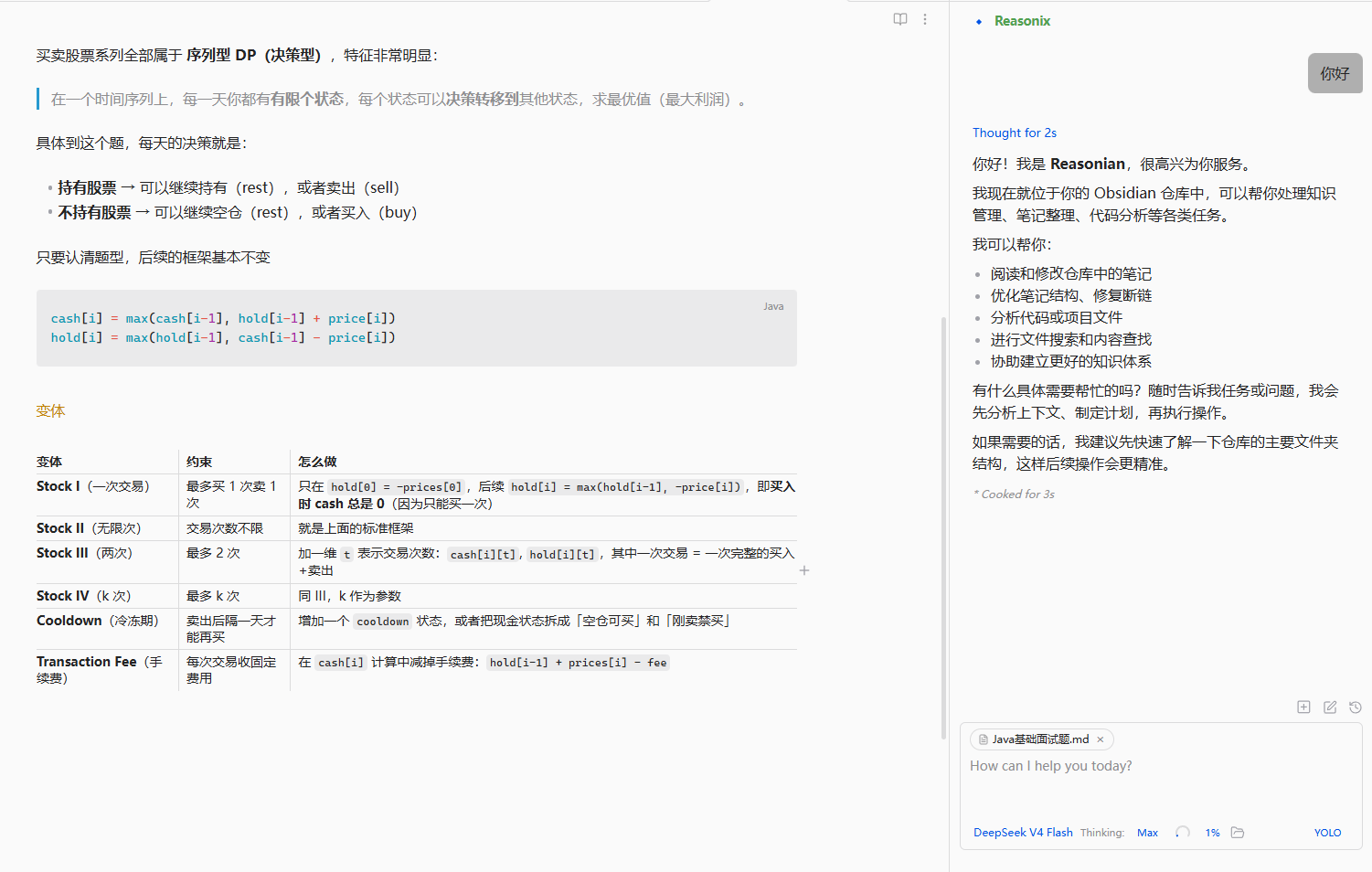Click the Java code block language label

pyautogui.click(x=773, y=306)
